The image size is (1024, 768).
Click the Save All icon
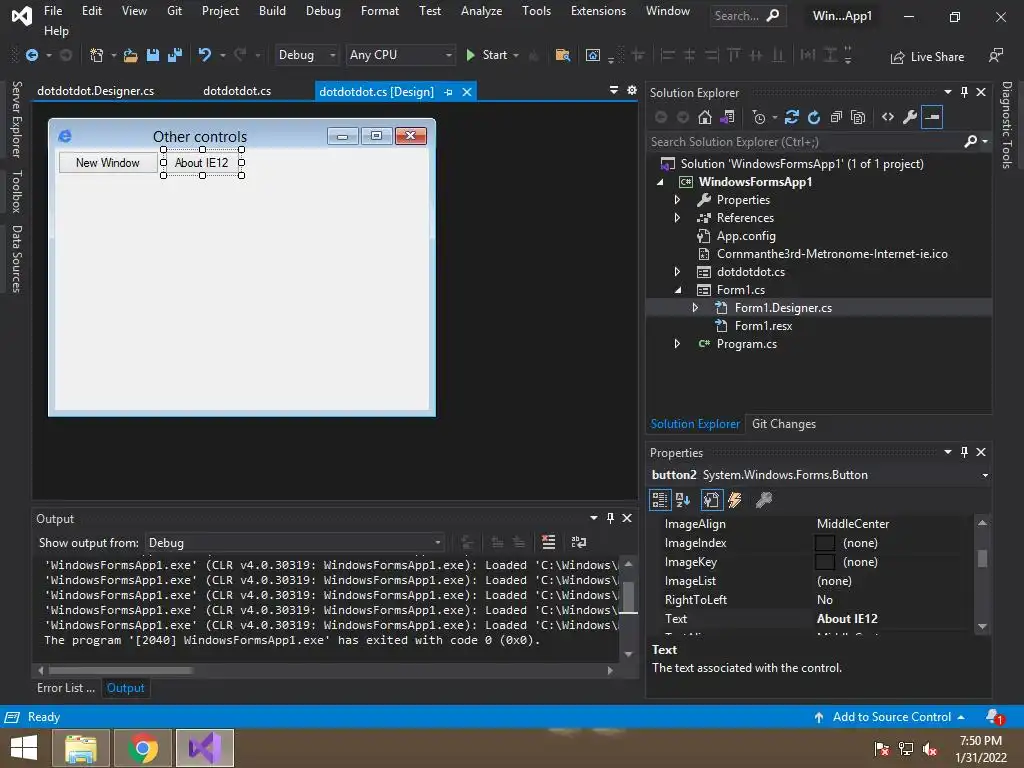pos(175,56)
